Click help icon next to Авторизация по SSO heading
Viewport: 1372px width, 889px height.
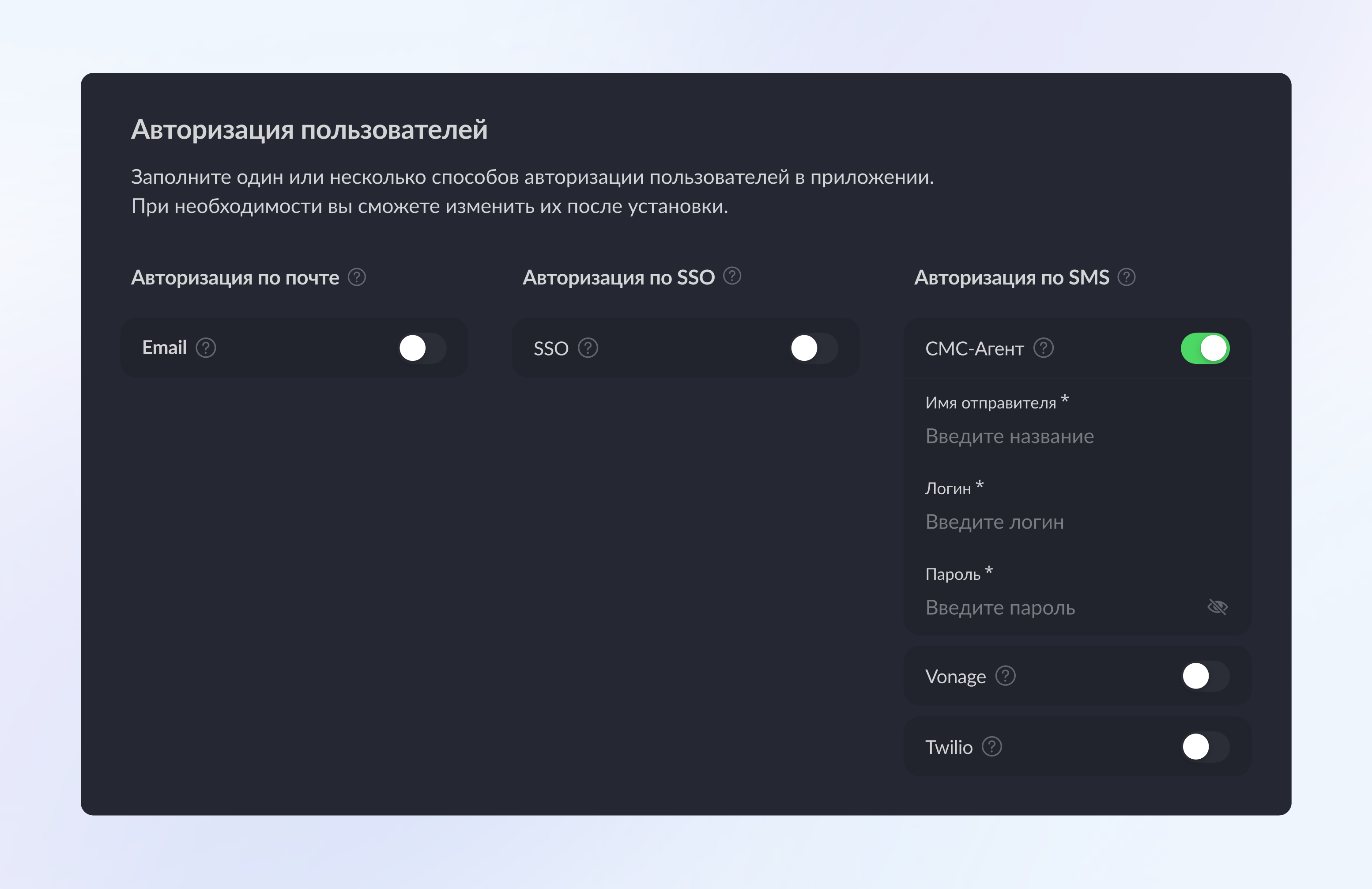732,276
